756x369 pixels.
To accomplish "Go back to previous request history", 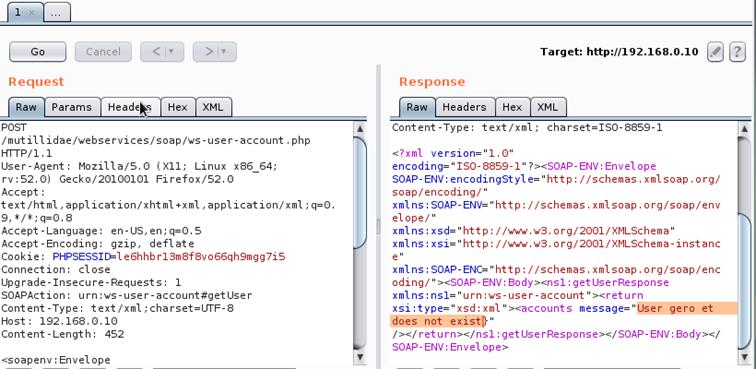I will tap(162, 52).
